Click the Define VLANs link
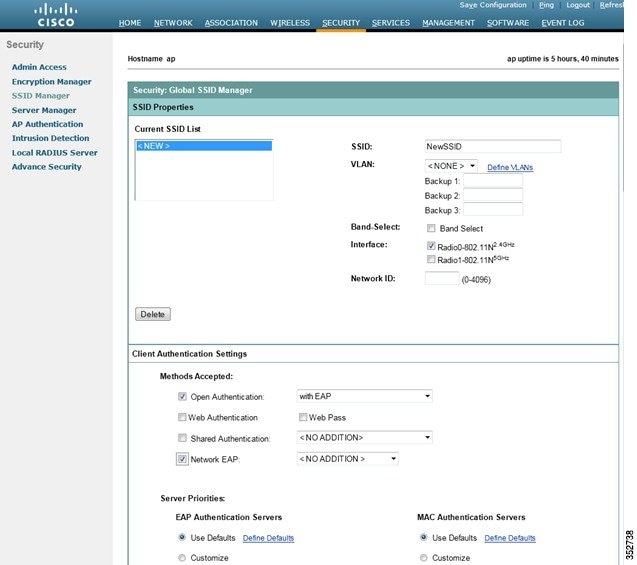The height and width of the screenshot is (565, 637). (510, 167)
